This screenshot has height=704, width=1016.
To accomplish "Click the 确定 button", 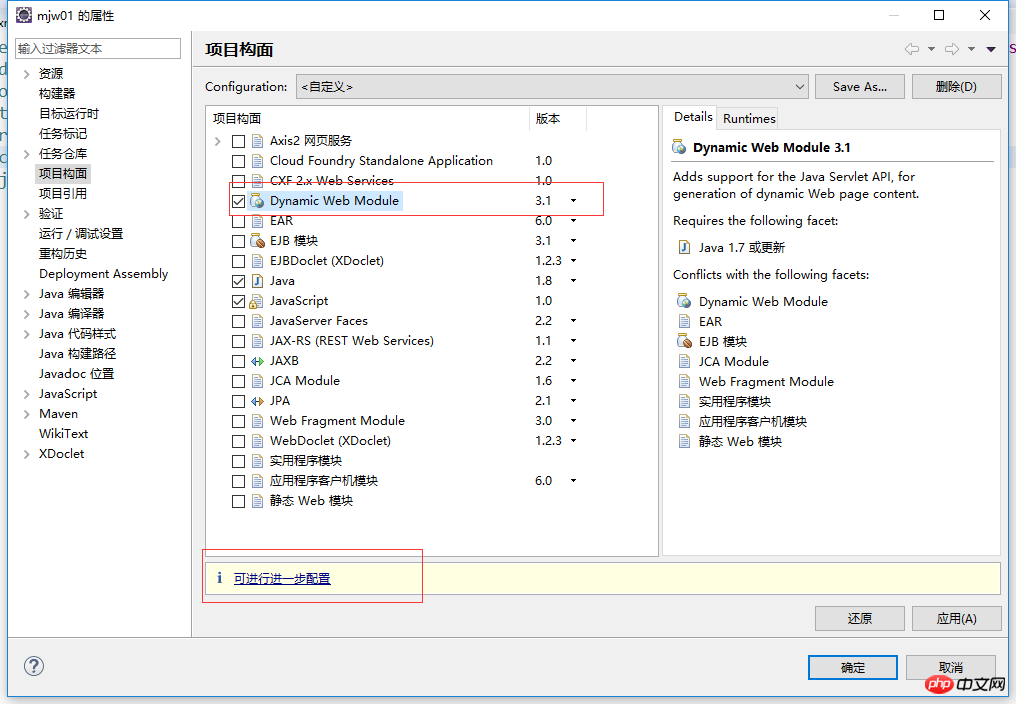I will (x=853, y=667).
